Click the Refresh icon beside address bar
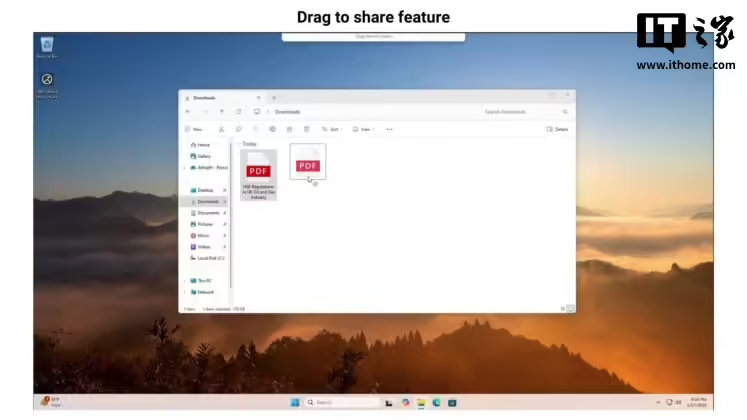This screenshot has height=420, width=747. pos(238,112)
